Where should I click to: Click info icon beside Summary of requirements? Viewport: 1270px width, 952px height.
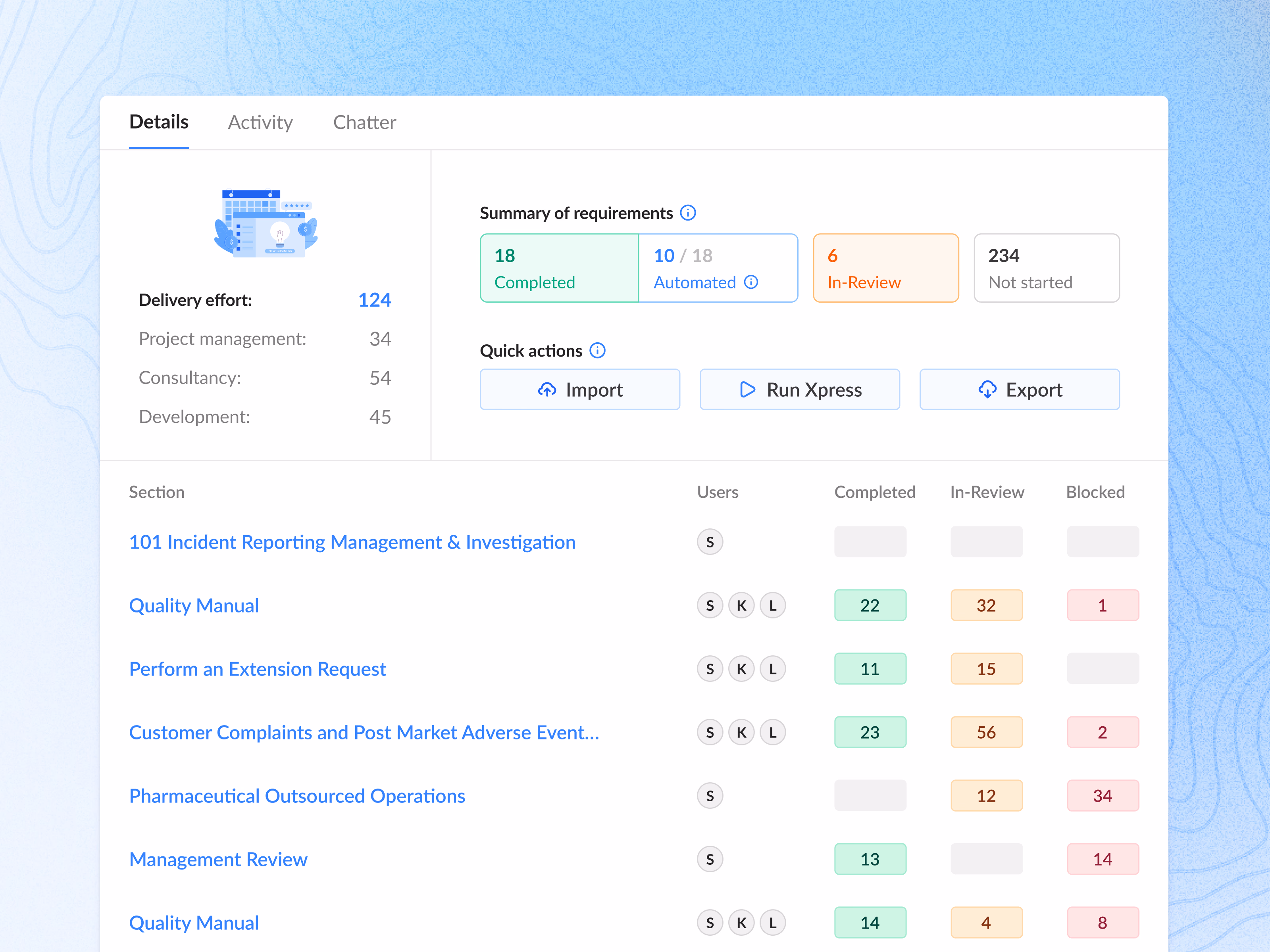[688, 213]
